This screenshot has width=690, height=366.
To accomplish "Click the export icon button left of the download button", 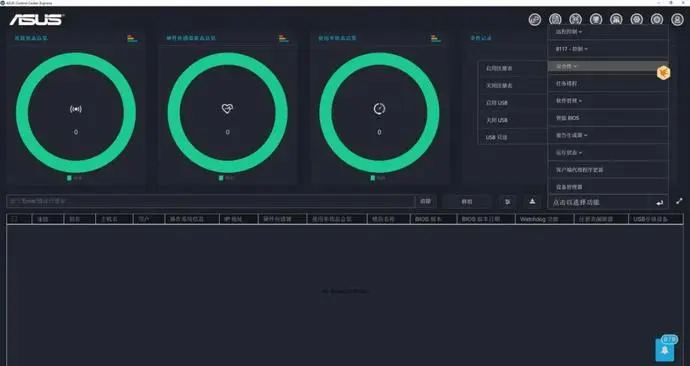I will tap(507, 201).
